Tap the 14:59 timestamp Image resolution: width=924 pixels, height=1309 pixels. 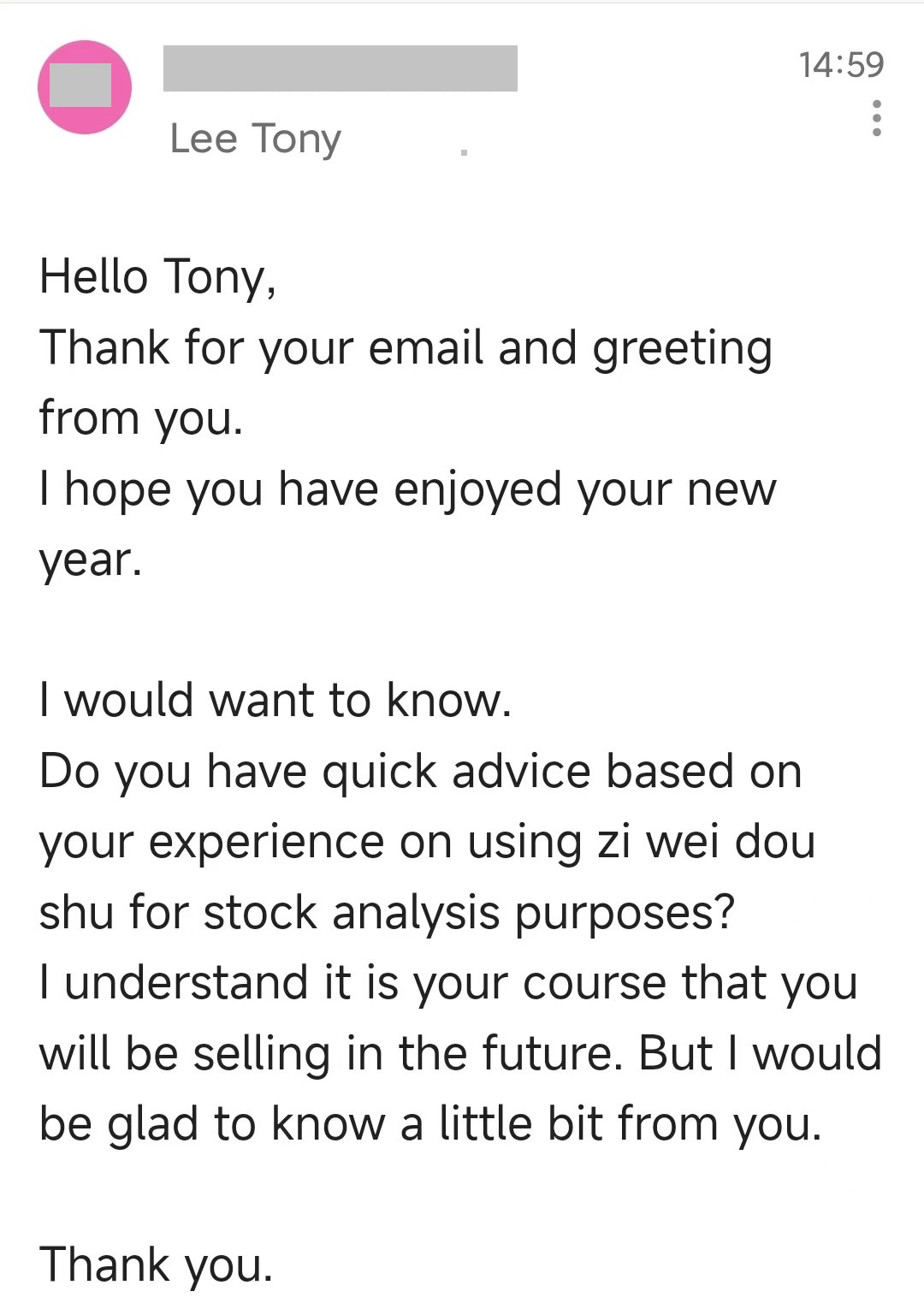click(841, 65)
